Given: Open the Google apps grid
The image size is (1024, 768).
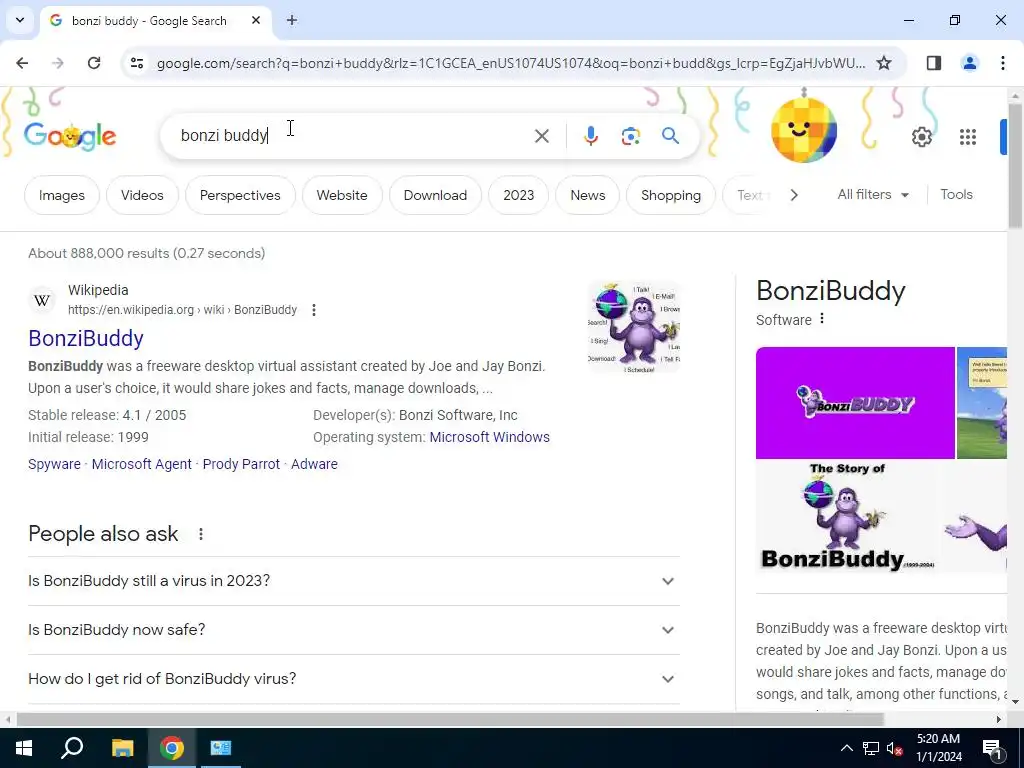Looking at the screenshot, I should [968, 136].
